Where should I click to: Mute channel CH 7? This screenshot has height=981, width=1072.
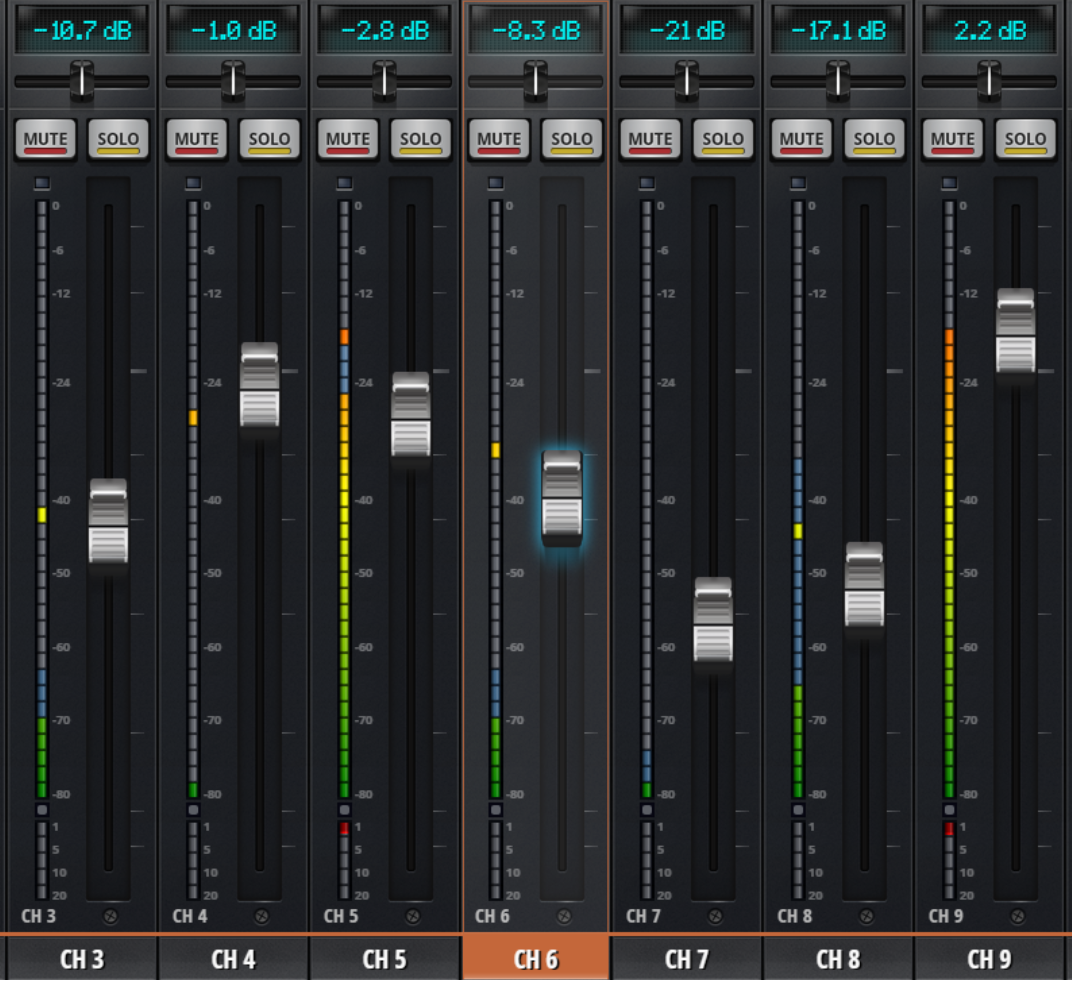point(650,139)
